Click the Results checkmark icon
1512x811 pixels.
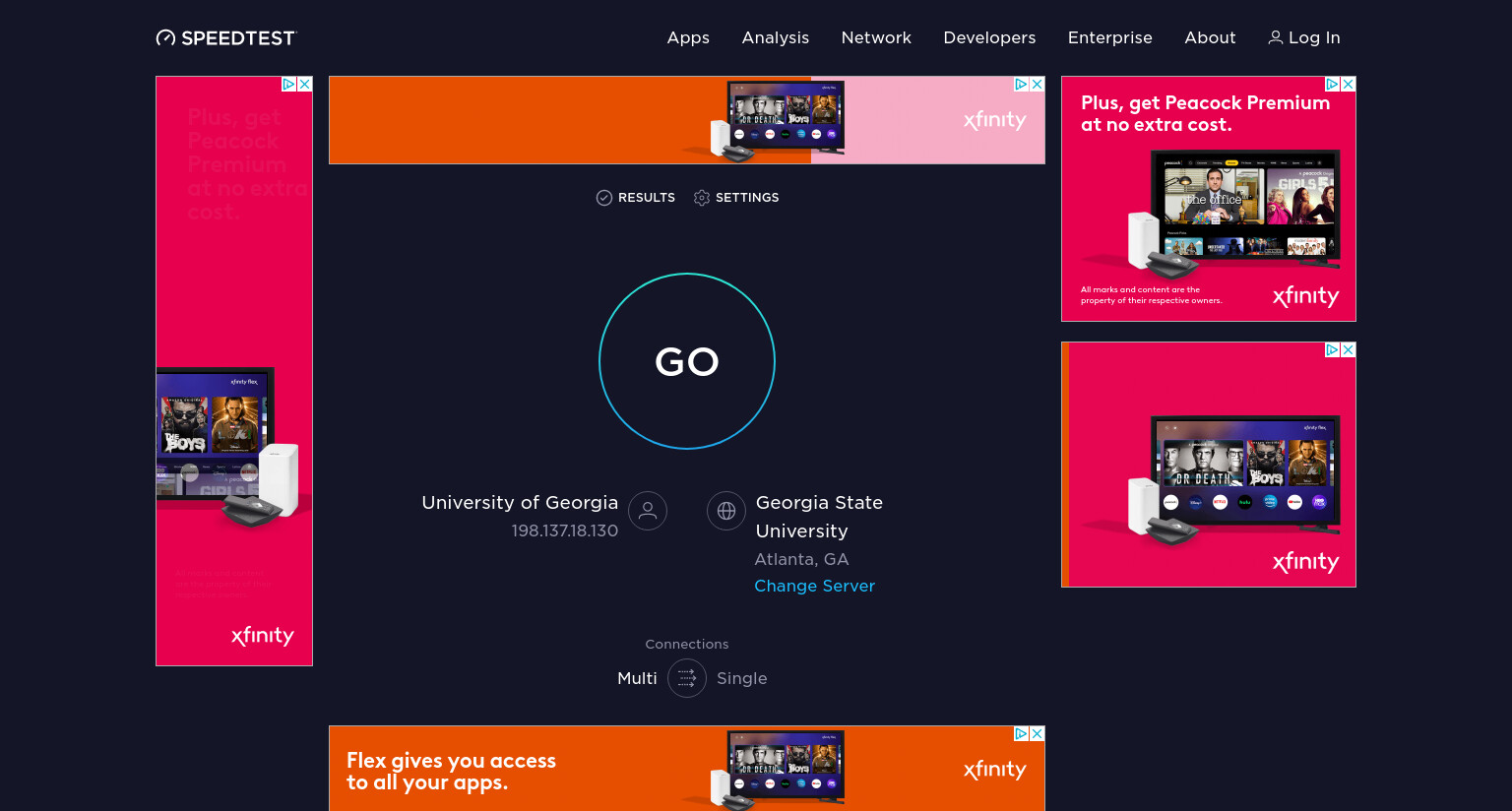tap(604, 198)
